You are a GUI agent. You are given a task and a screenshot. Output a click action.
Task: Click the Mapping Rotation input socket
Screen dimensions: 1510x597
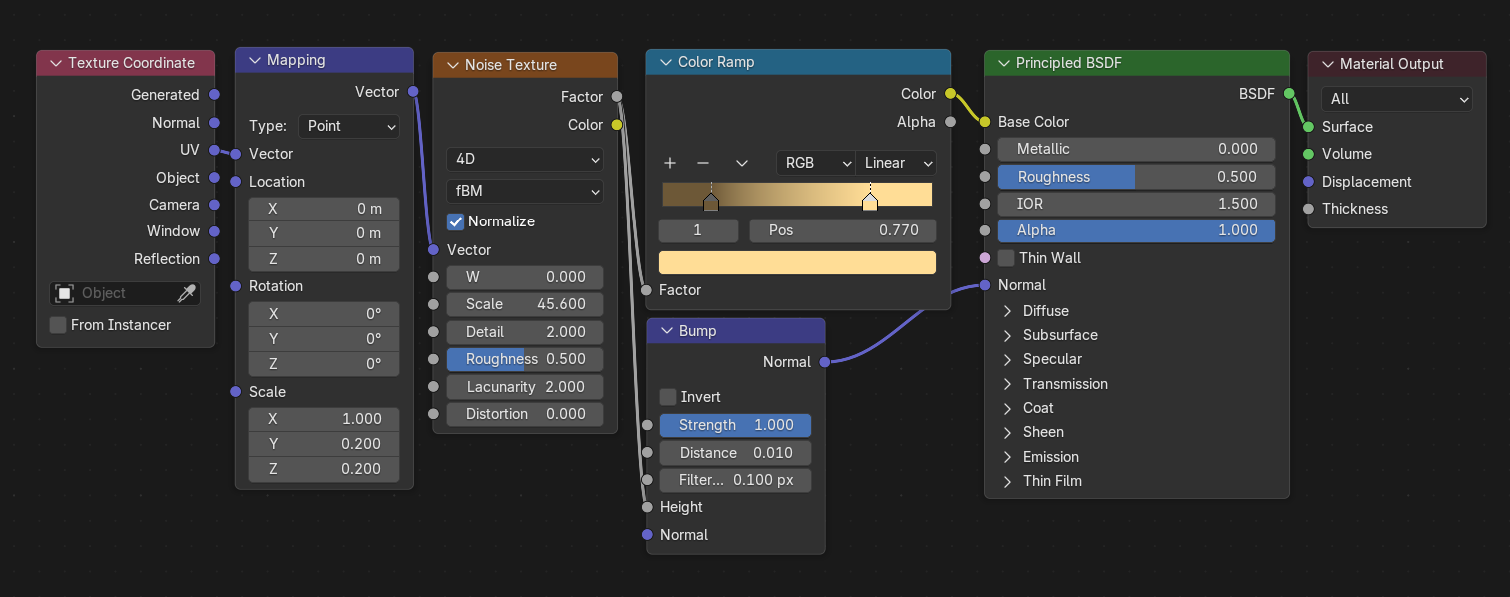coord(236,286)
